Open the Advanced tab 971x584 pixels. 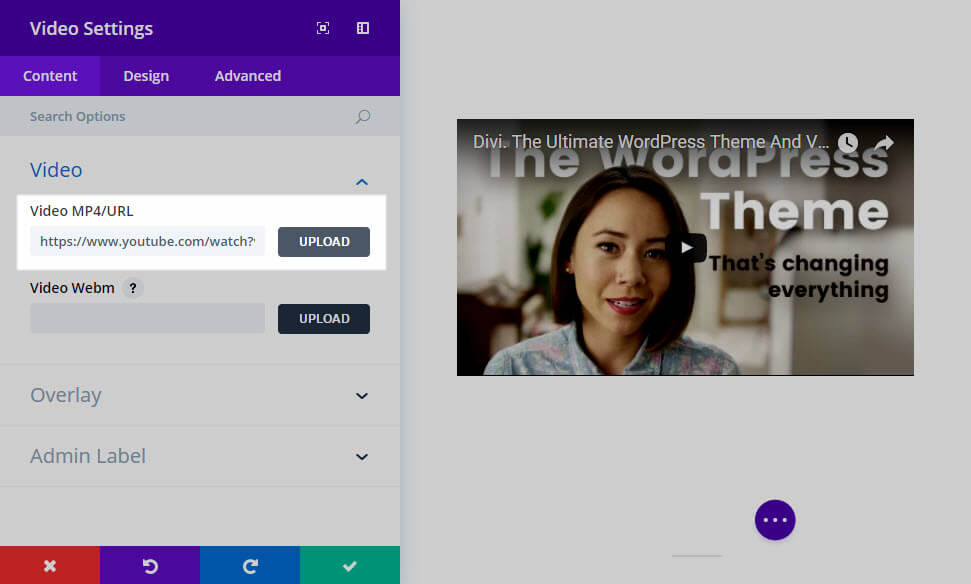pyautogui.click(x=248, y=76)
